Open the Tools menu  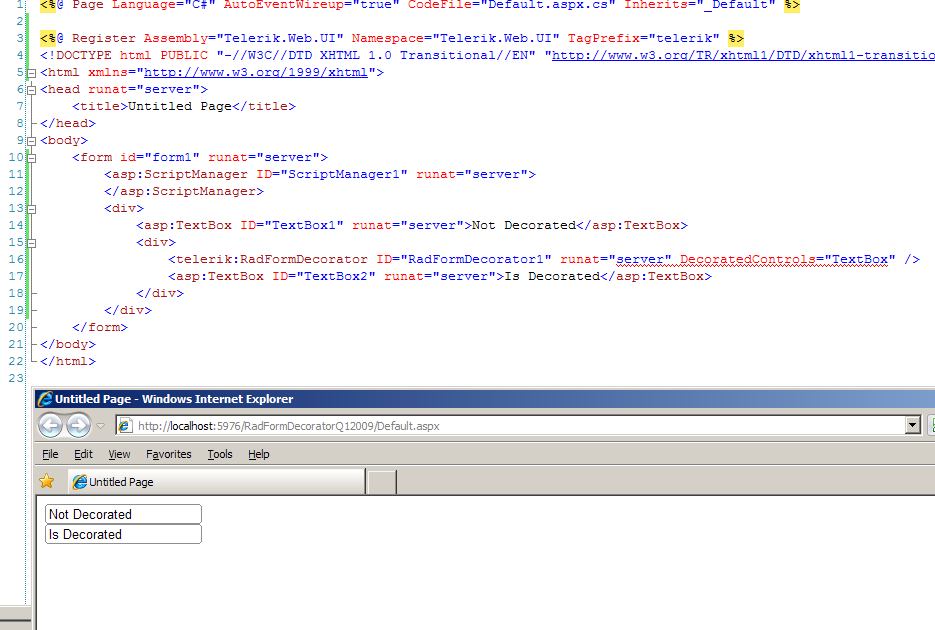point(220,454)
